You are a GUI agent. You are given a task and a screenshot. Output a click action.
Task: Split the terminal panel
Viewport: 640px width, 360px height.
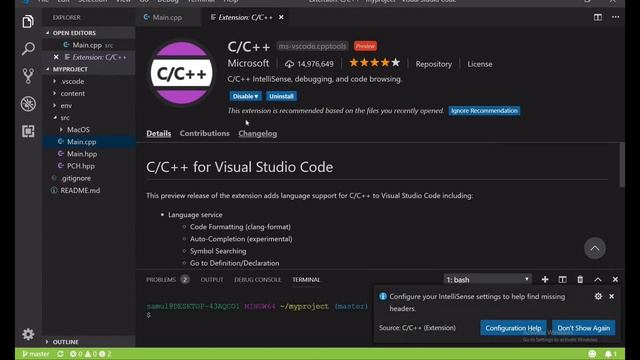click(x=562, y=280)
